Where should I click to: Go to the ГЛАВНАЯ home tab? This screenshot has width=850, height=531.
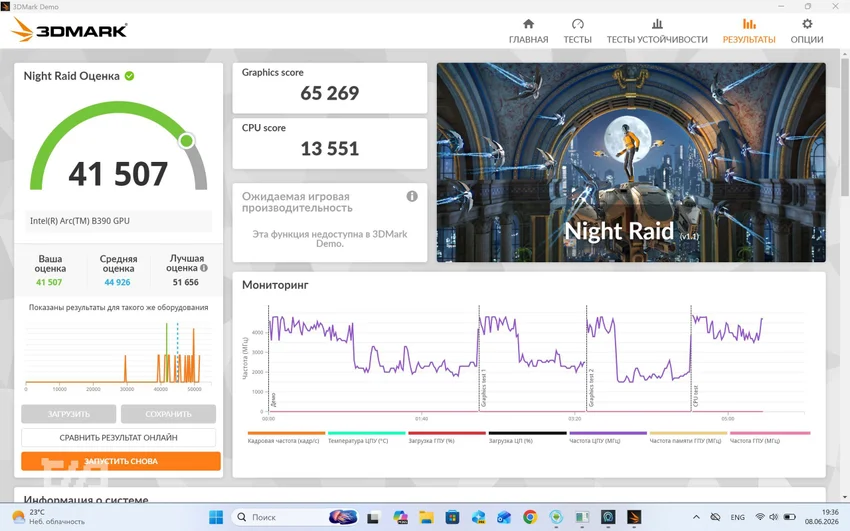(x=528, y=31)
